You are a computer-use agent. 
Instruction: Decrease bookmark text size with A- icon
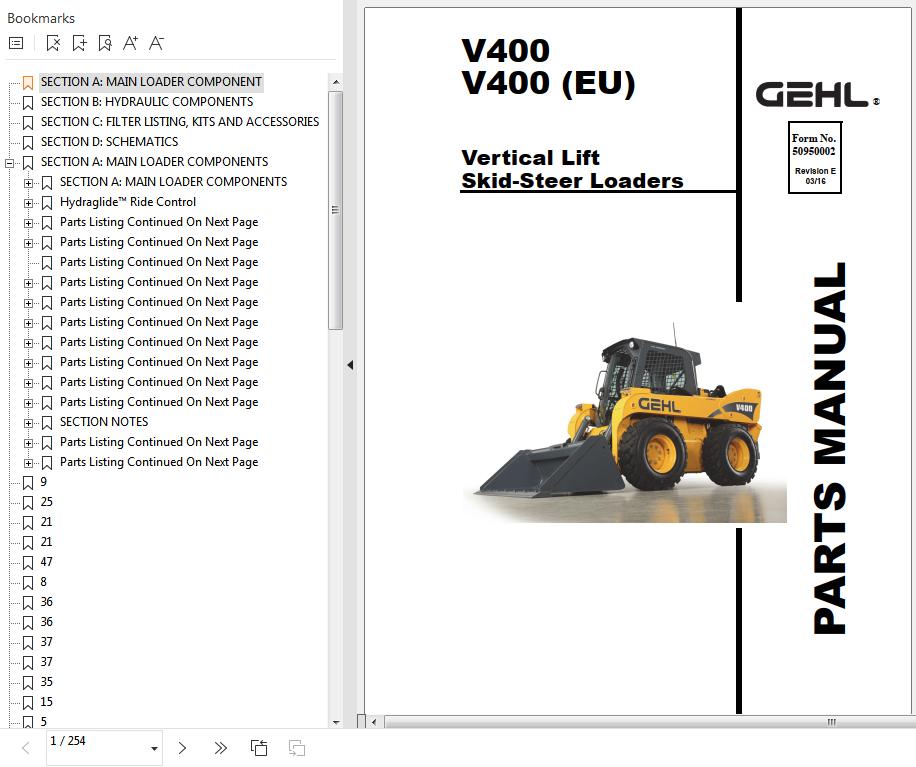[x=156, y=43]
